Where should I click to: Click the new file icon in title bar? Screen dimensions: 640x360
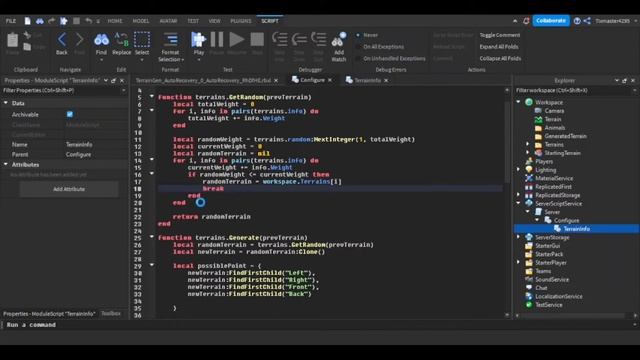pyautogui.click(x=27, y=21)
